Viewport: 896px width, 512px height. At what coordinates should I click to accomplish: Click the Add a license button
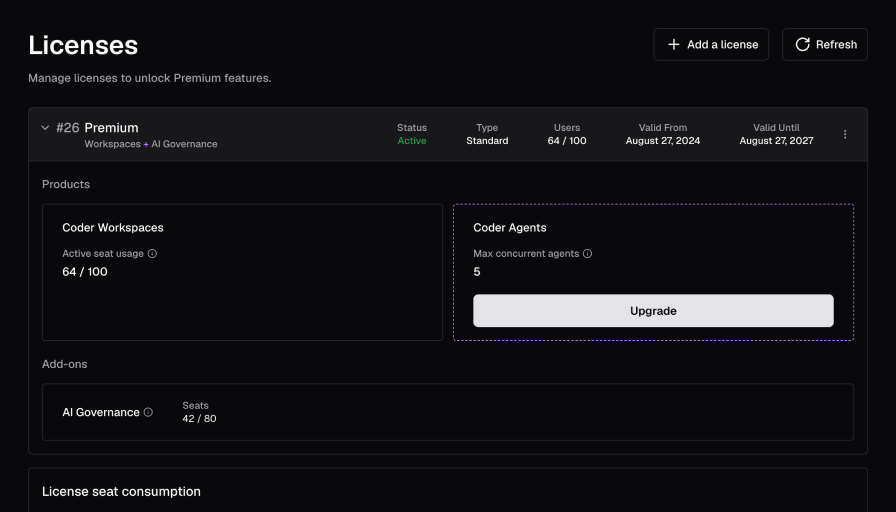pos(711,45)
